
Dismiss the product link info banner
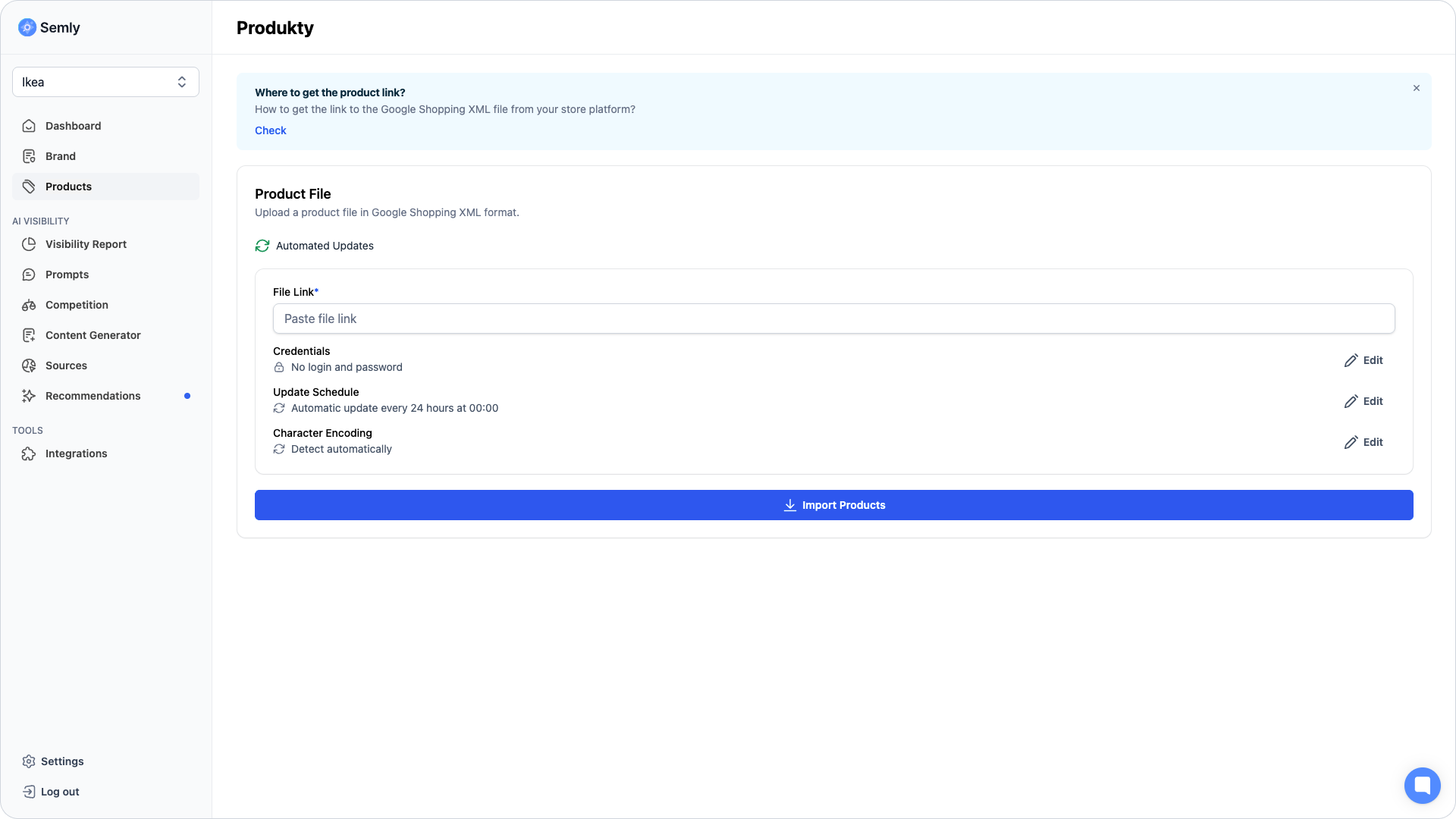coord(1416,88)
